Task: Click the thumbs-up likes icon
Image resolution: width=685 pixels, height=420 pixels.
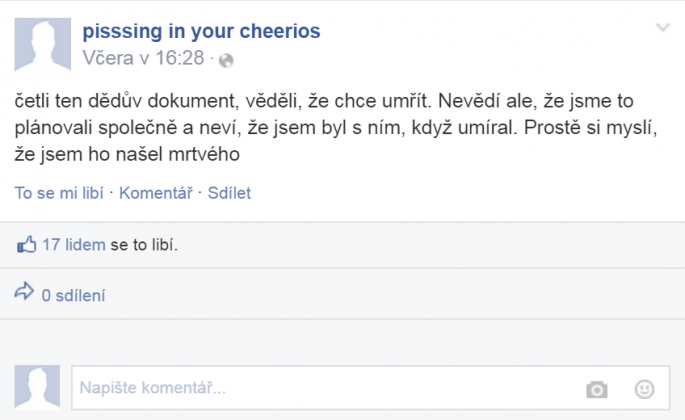Action: point(26,244)
